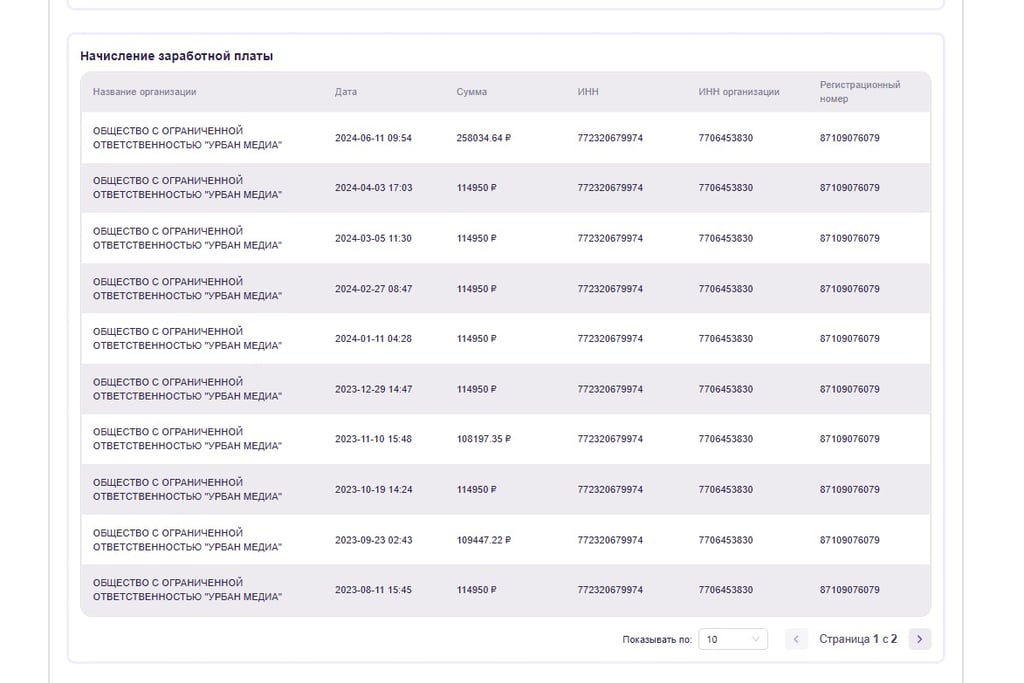Select the date 2023-12-29 14:47
Viewport: 1024px width, 683px height.
coord(374,389)
